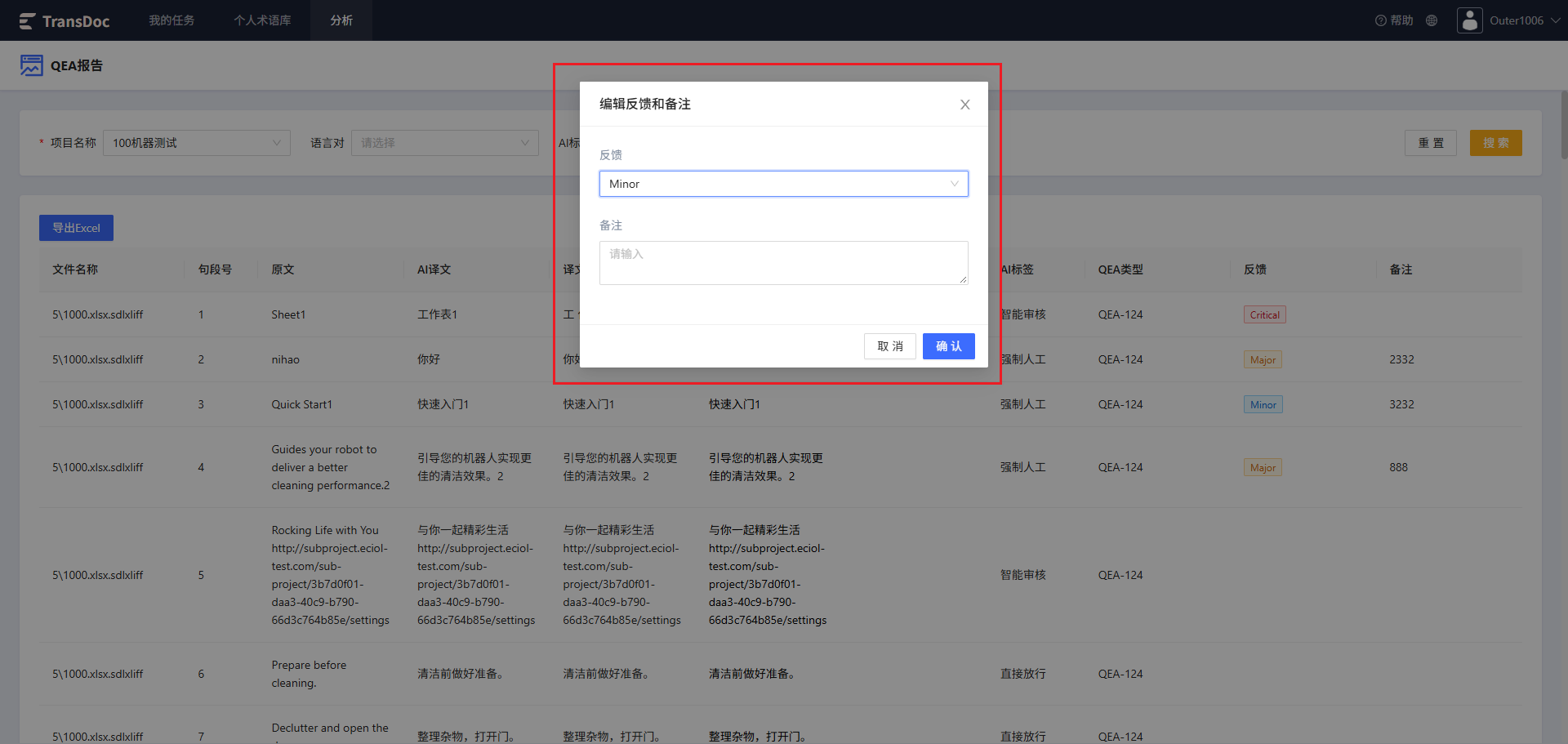Confirm with the 确认 button
1568x744 pixels.
949,346
